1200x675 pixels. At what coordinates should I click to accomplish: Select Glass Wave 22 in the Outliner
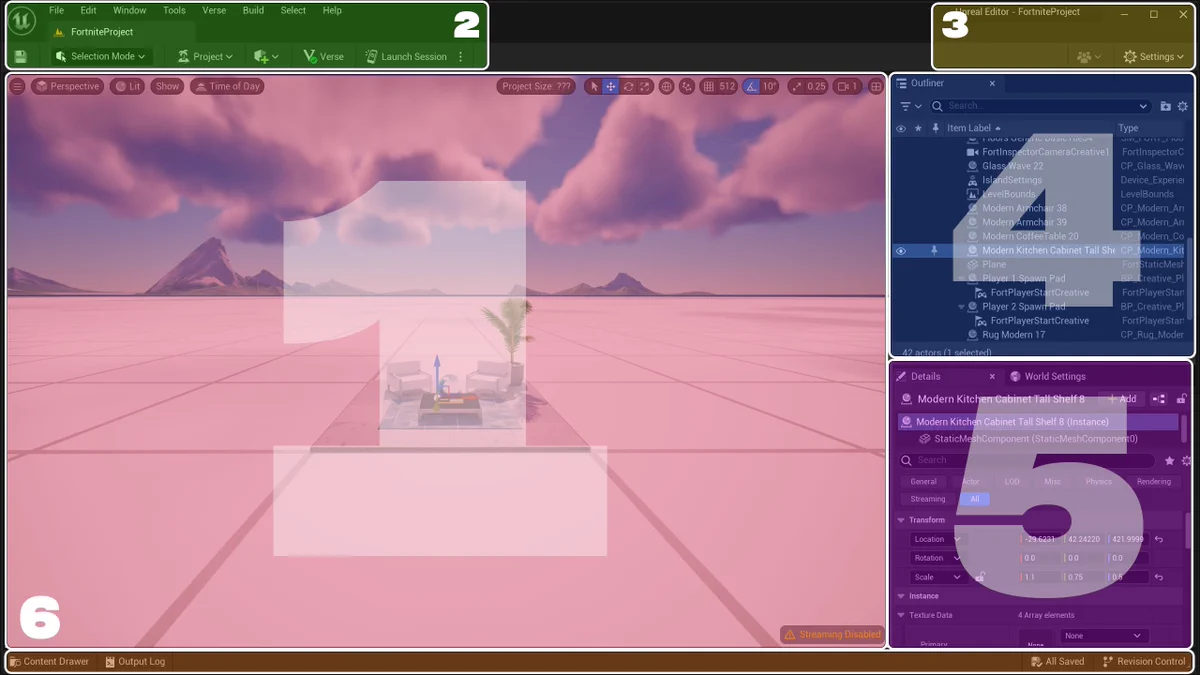[1012, 166]
